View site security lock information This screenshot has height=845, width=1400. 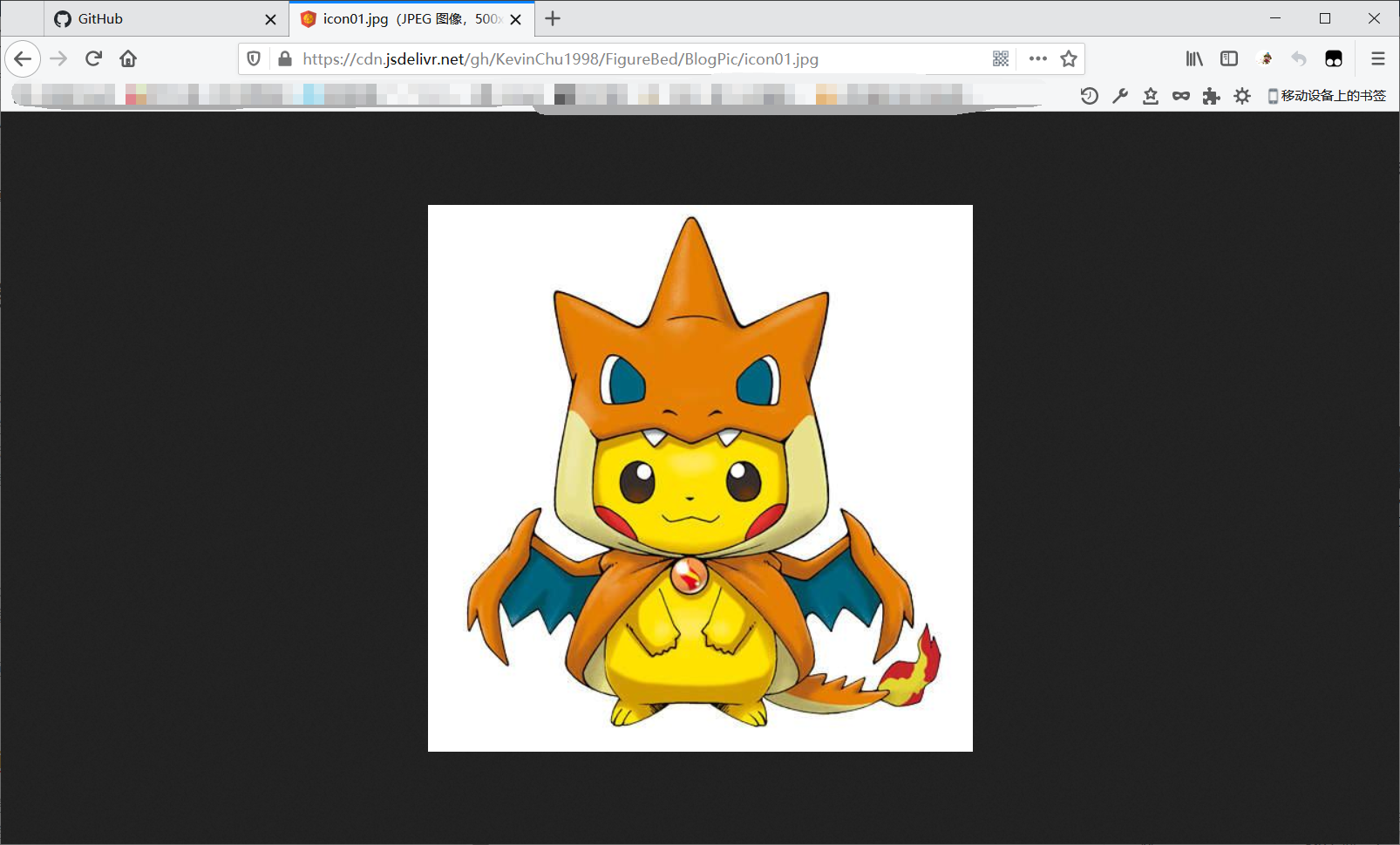tap(284, 59)
